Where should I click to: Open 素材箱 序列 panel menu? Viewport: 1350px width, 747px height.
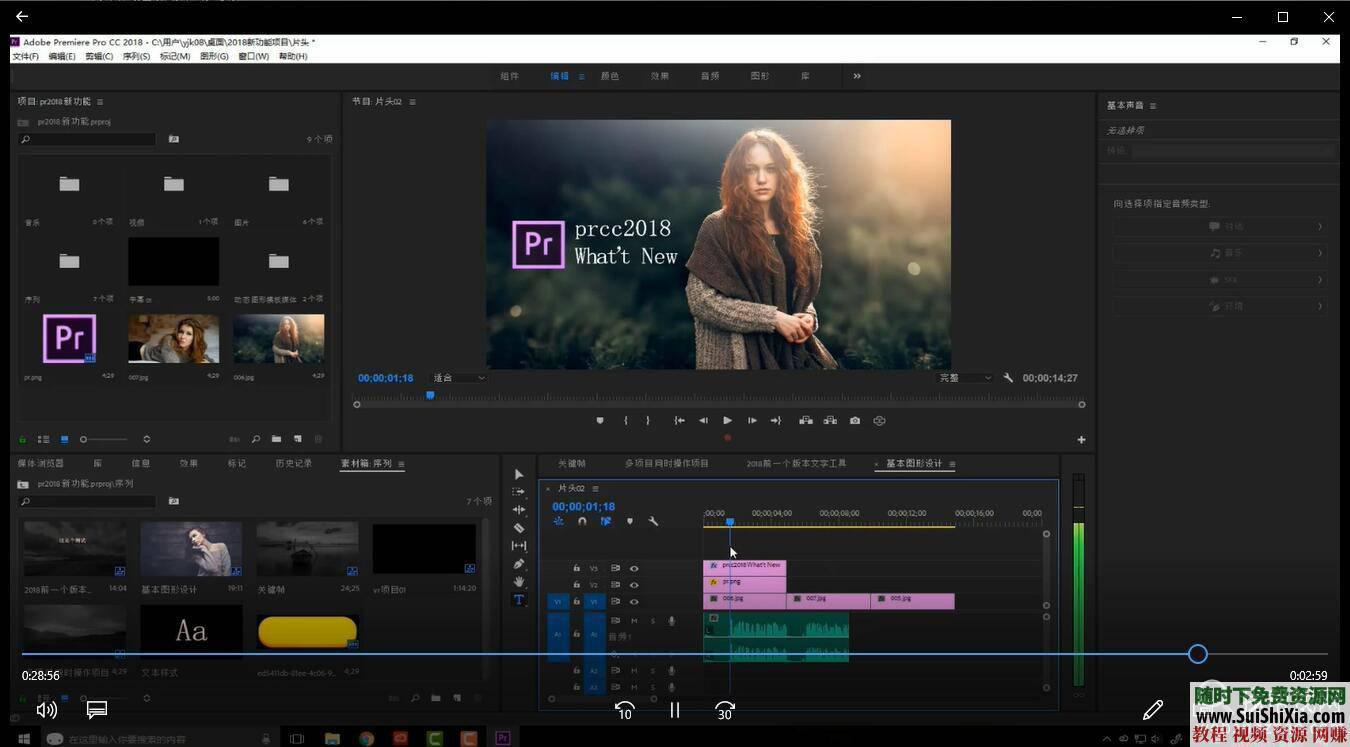tap(401, 464)
